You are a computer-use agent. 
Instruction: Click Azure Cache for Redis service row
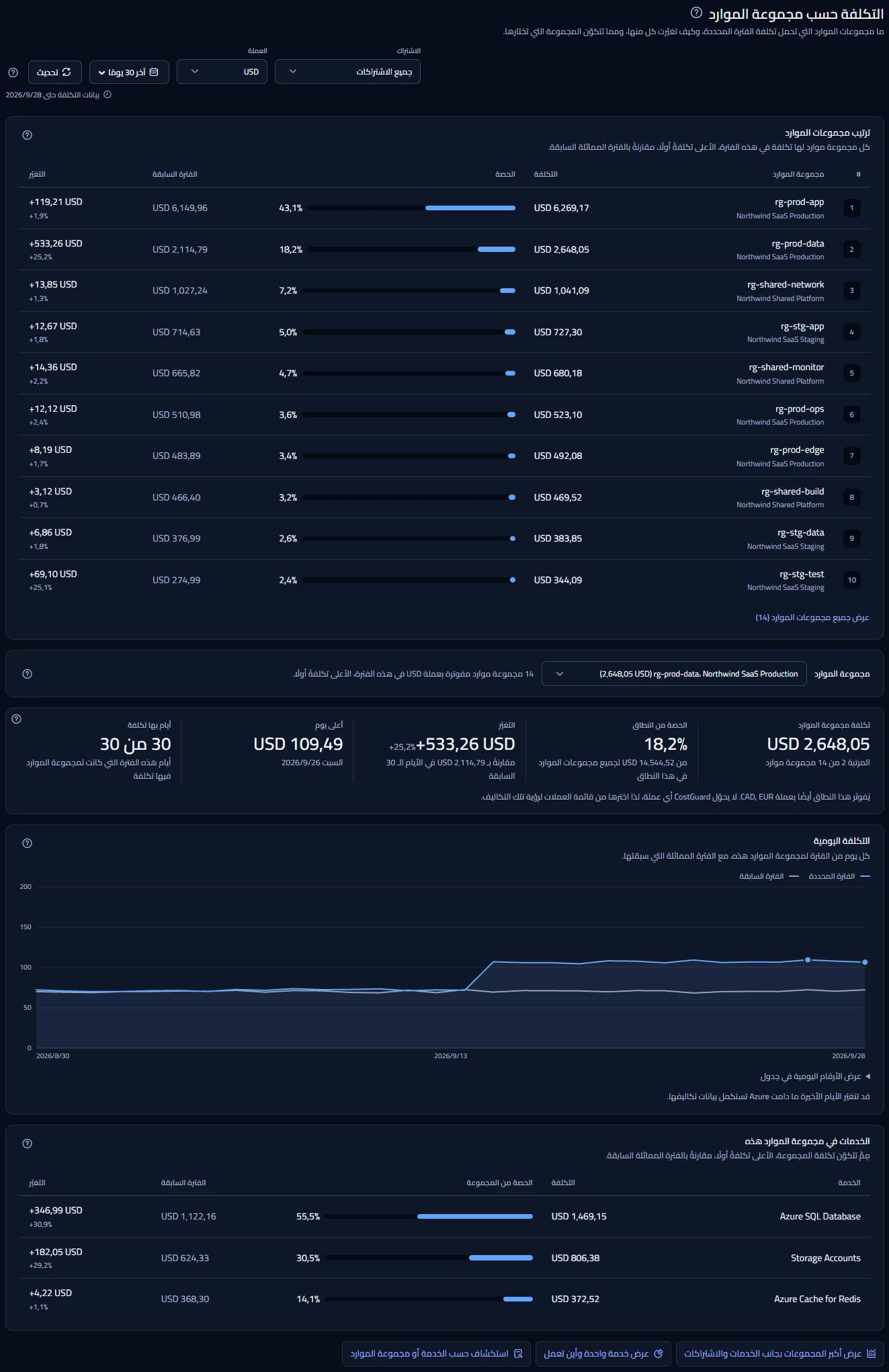(444, 1299)
